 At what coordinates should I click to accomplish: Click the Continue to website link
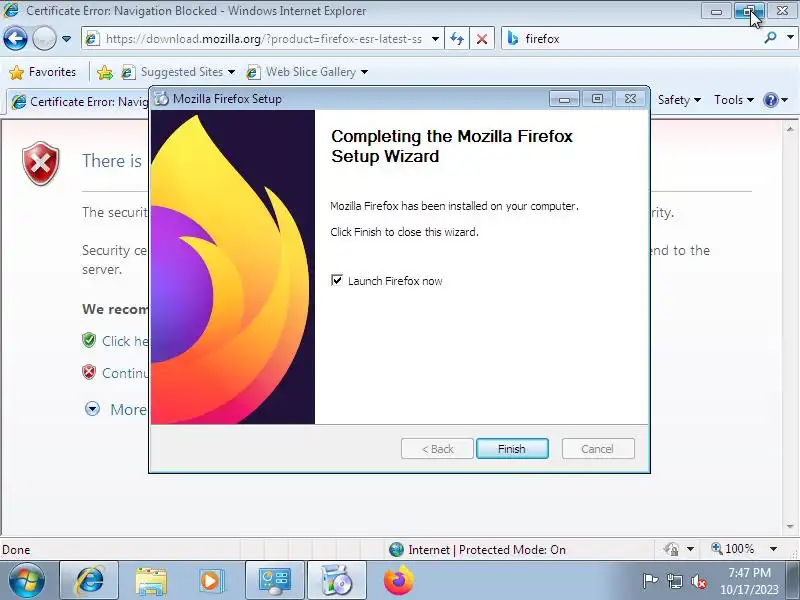(x=125, y=373)
